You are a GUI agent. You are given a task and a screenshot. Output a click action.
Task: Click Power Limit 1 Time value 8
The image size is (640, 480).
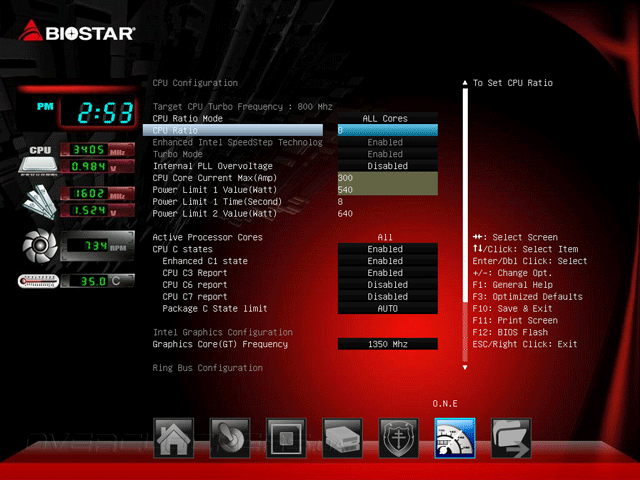point(340,202)
